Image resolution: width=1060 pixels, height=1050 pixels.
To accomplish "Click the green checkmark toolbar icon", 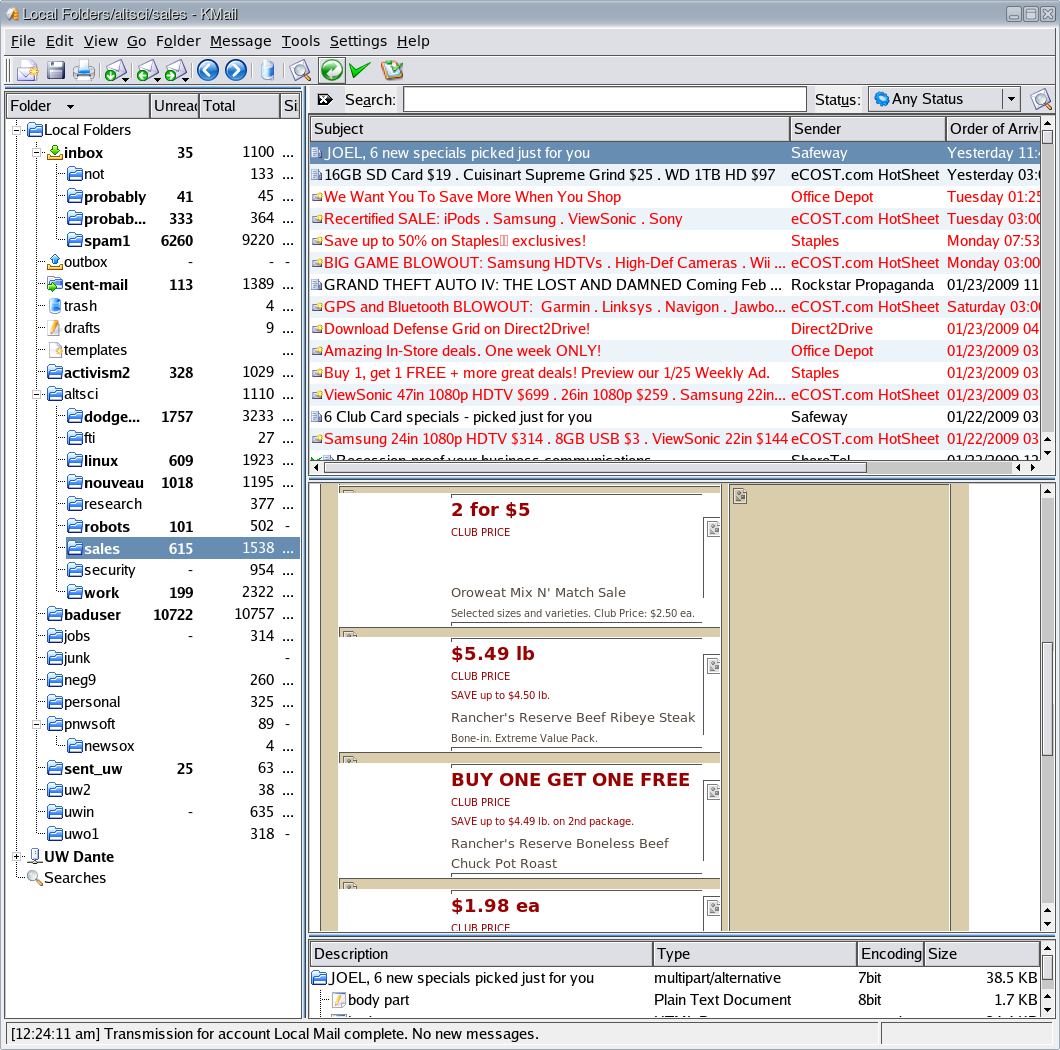I will pyautogui.click(x=360, y=69).
